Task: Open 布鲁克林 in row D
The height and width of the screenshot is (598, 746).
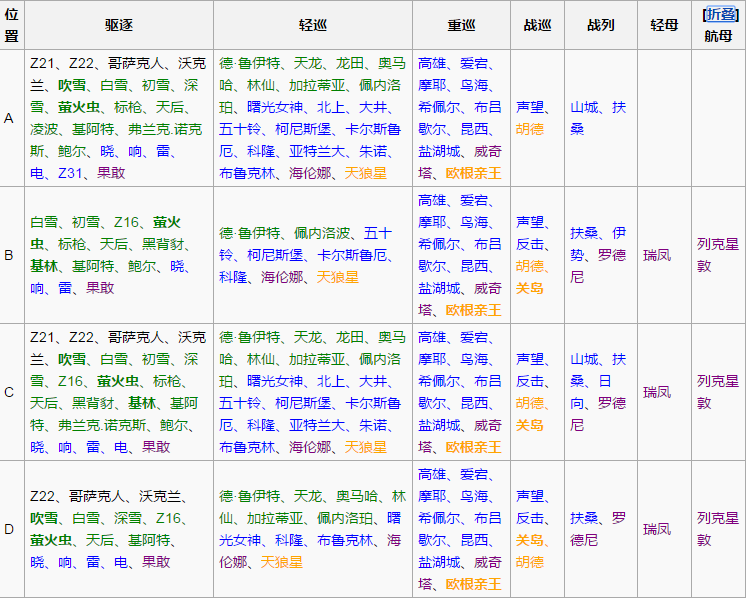Action: [345, 540]
